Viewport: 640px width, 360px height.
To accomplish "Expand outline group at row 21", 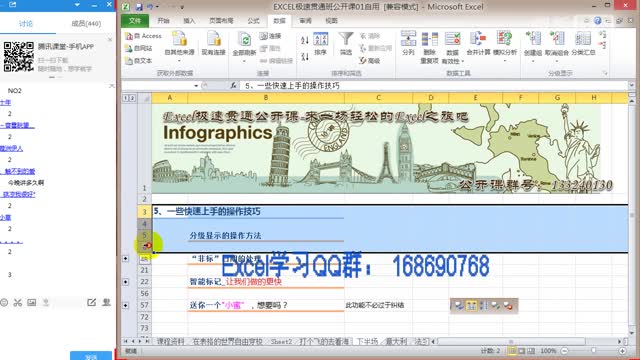I will pos(126,258).
